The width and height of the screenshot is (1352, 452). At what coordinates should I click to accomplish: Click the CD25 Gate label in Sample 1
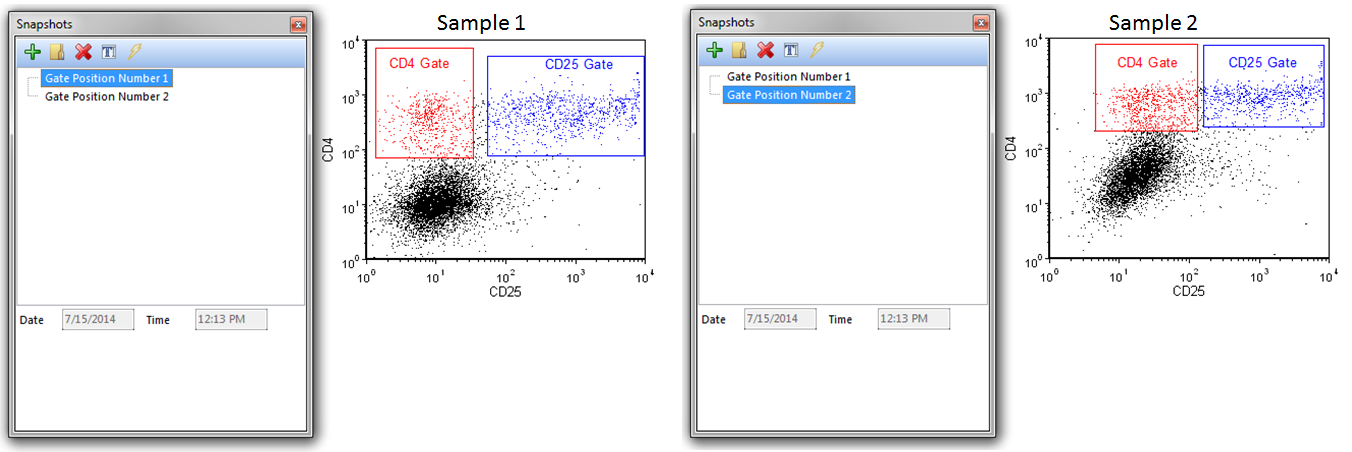579,64
